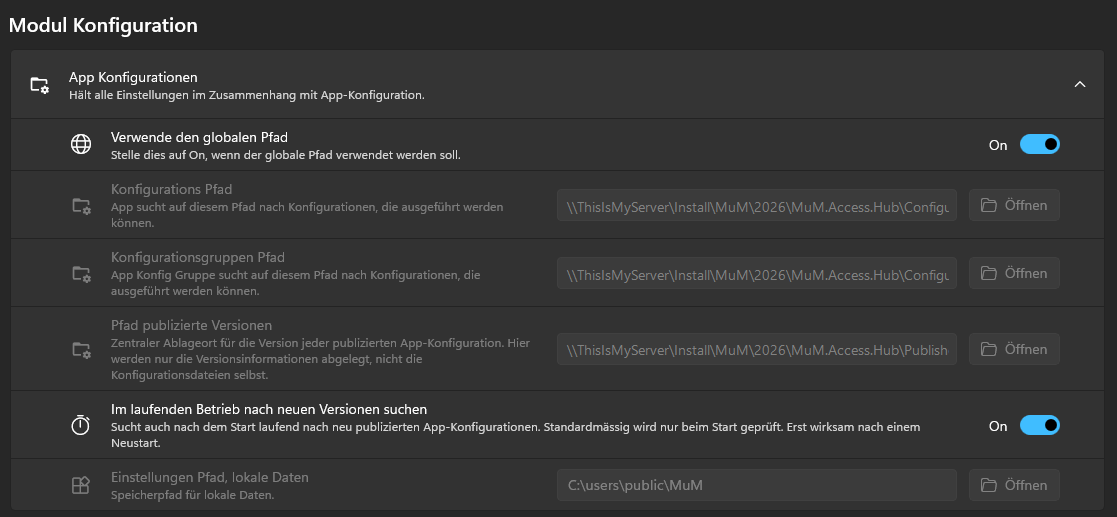Open the Konfigurations Pfad folder with Öffnen

(x=1014, y=205)
